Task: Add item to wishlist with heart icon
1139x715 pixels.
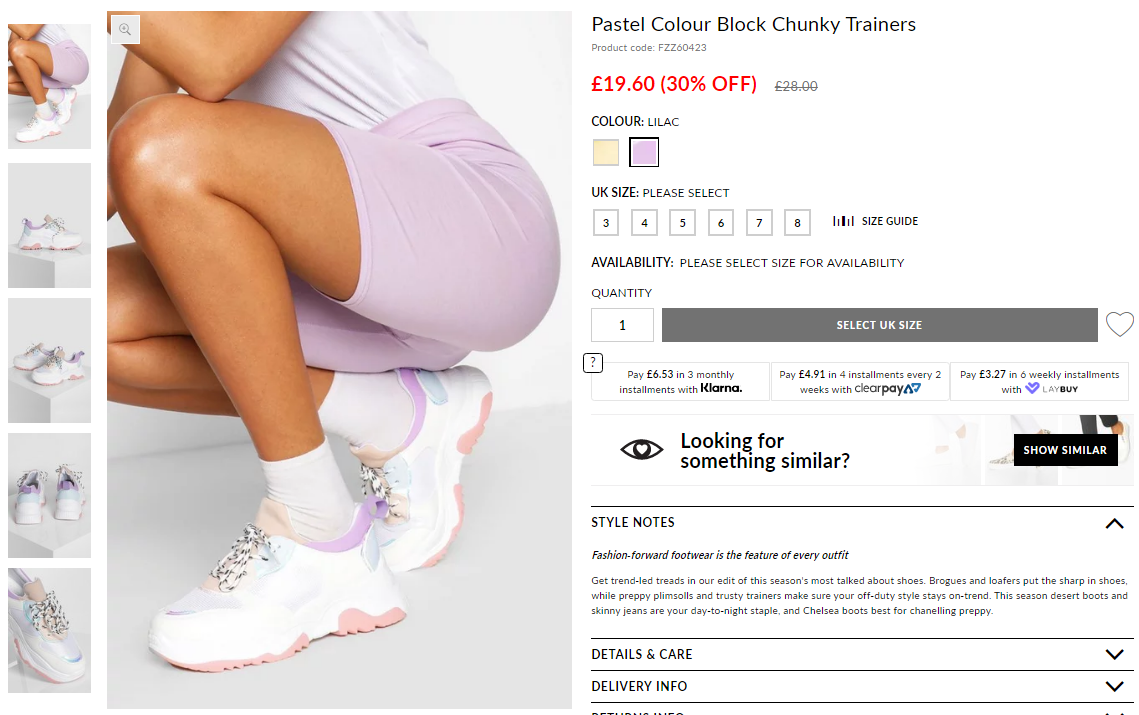Action: (1119, 325)
